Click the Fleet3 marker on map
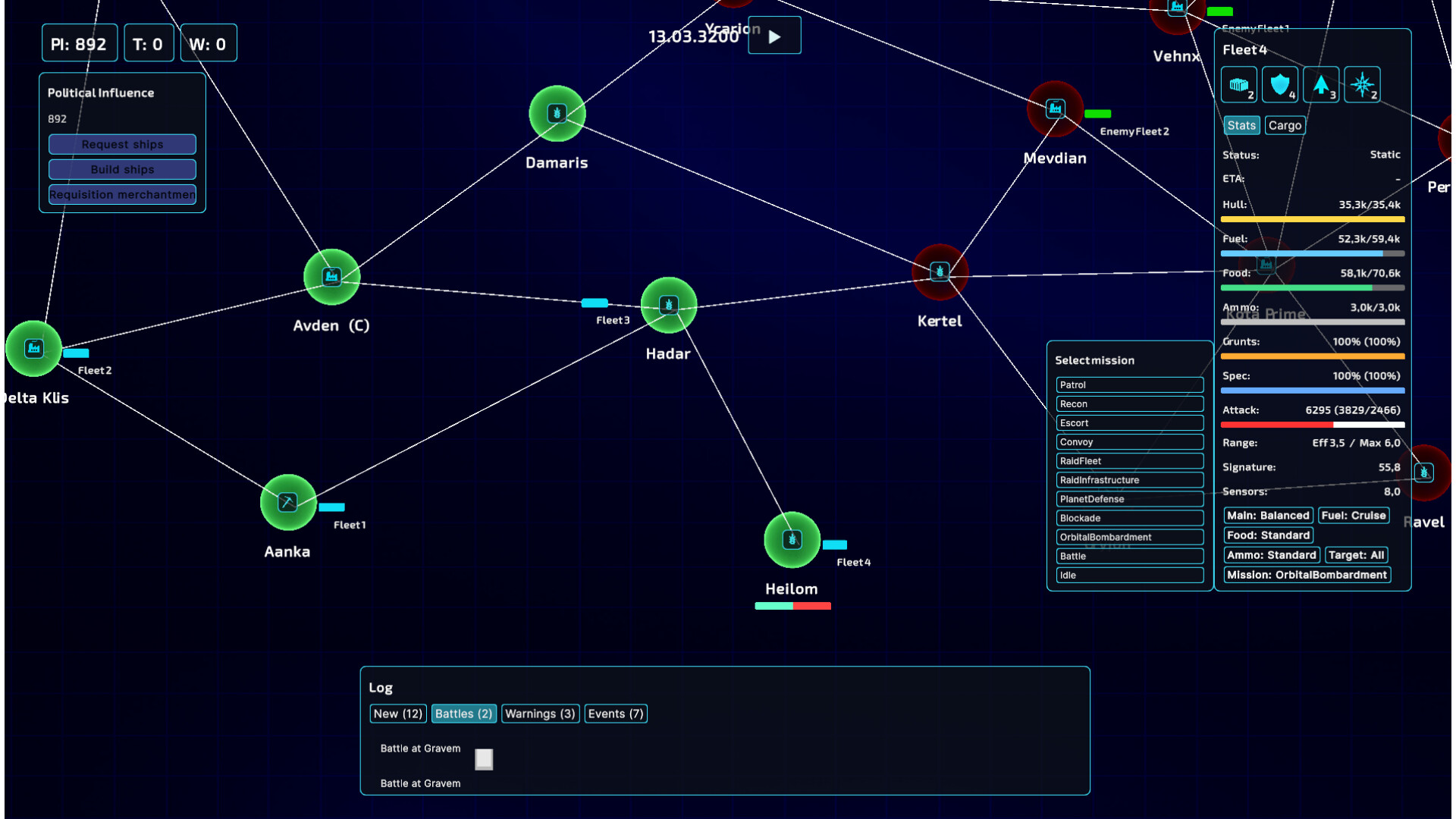Image resolution: width=1456 pixels, height=819 pixels. (x=595, y=303)
